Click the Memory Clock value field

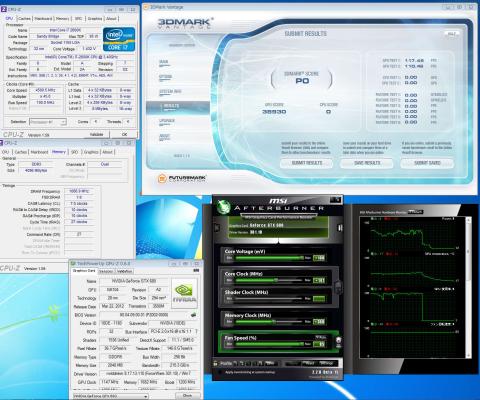pos(319,322)
